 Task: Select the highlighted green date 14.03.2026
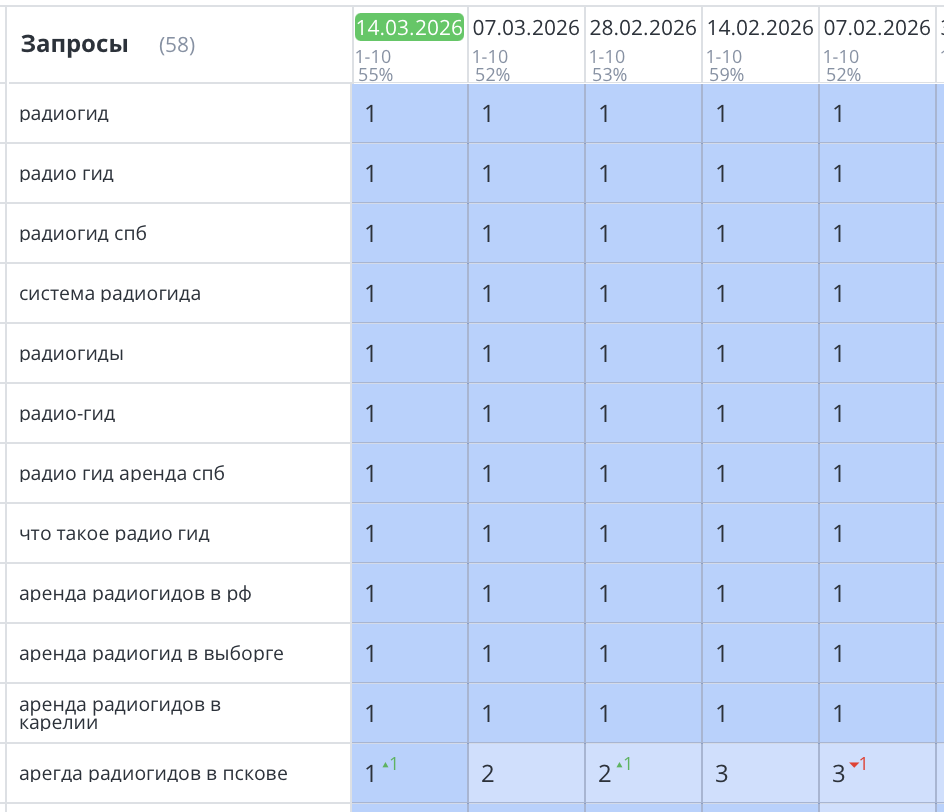point(409,28)
